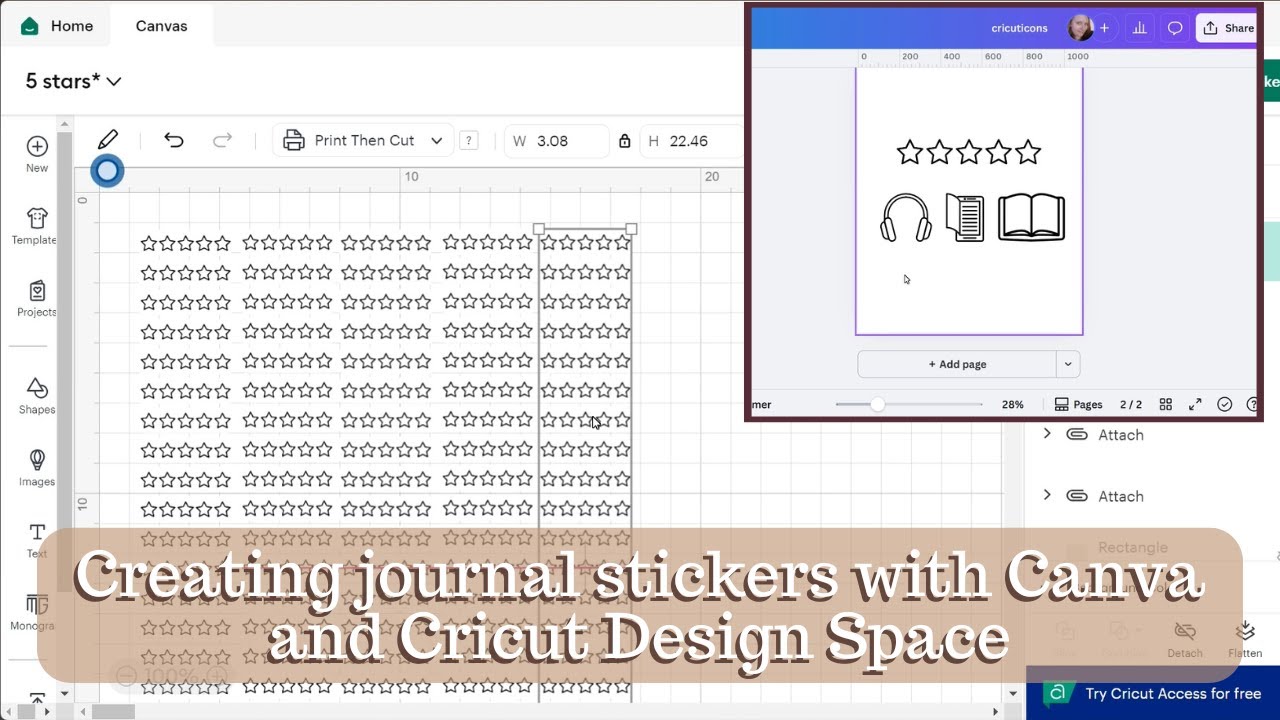
Task: Click the Canva zoom slider handle
Action: tap(877, 404)
